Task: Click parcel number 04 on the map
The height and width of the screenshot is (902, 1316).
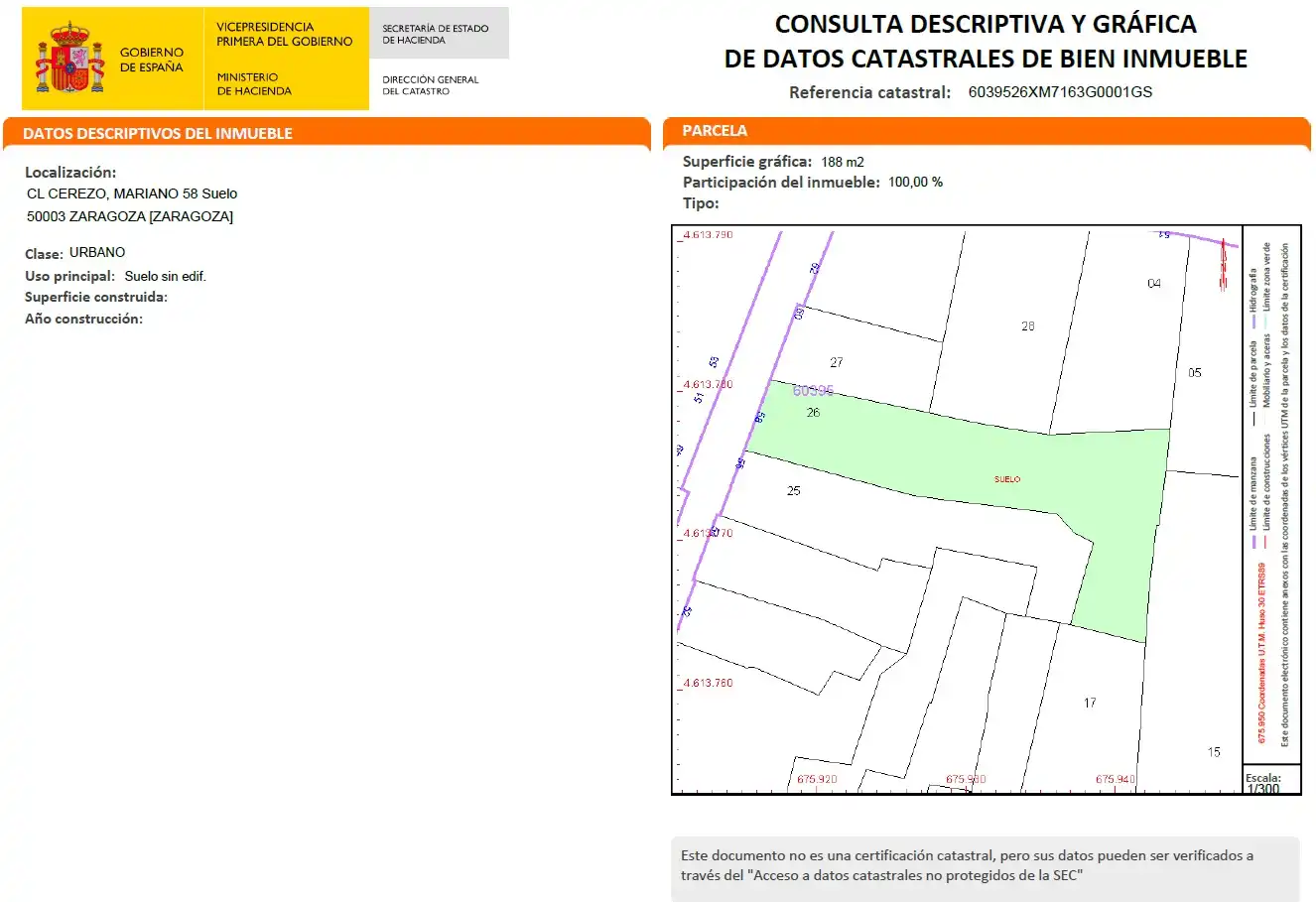Action: point(1153,283)
